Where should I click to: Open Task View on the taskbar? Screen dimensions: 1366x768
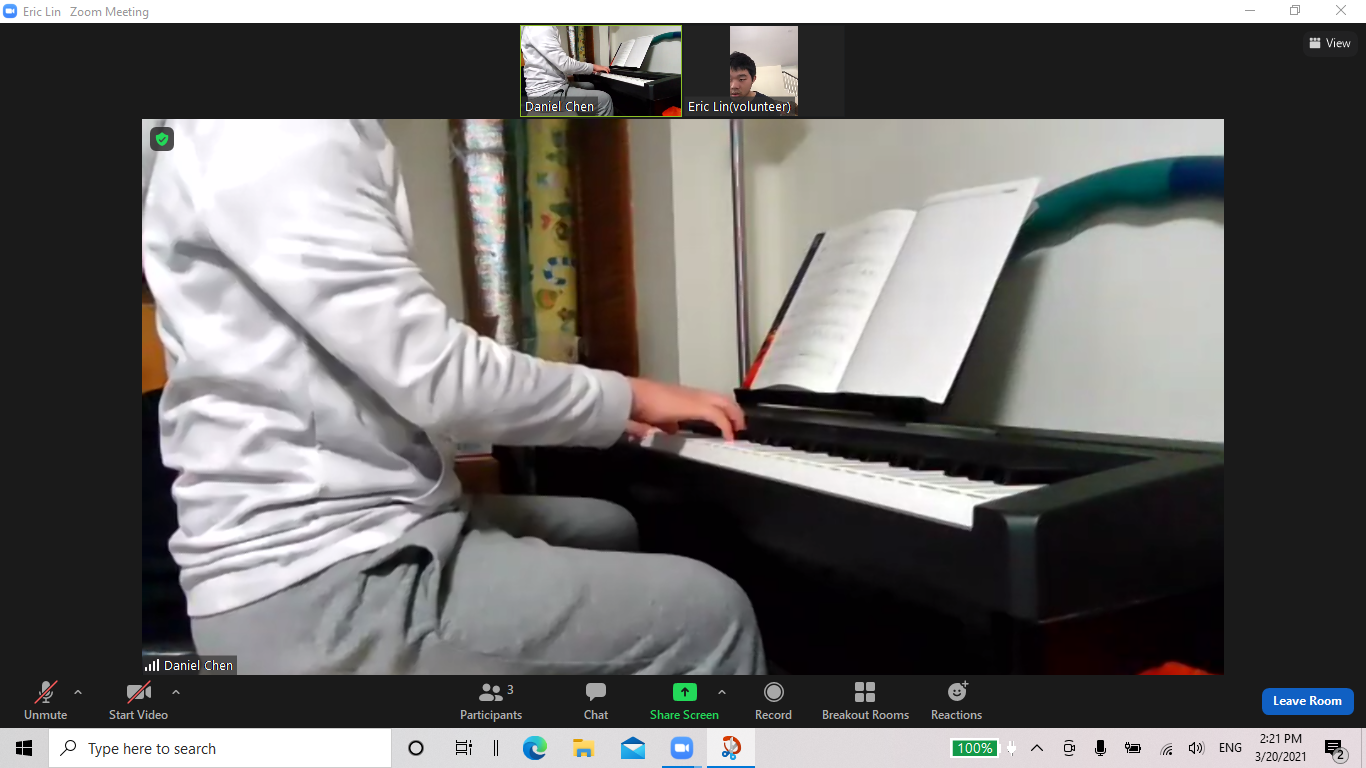pos(464,748)
